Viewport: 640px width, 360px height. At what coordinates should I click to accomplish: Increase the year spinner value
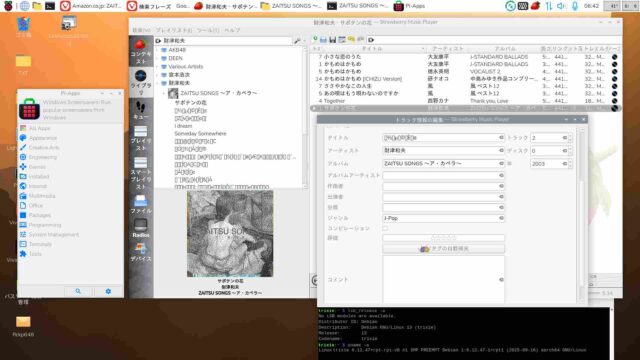(570, 162)
